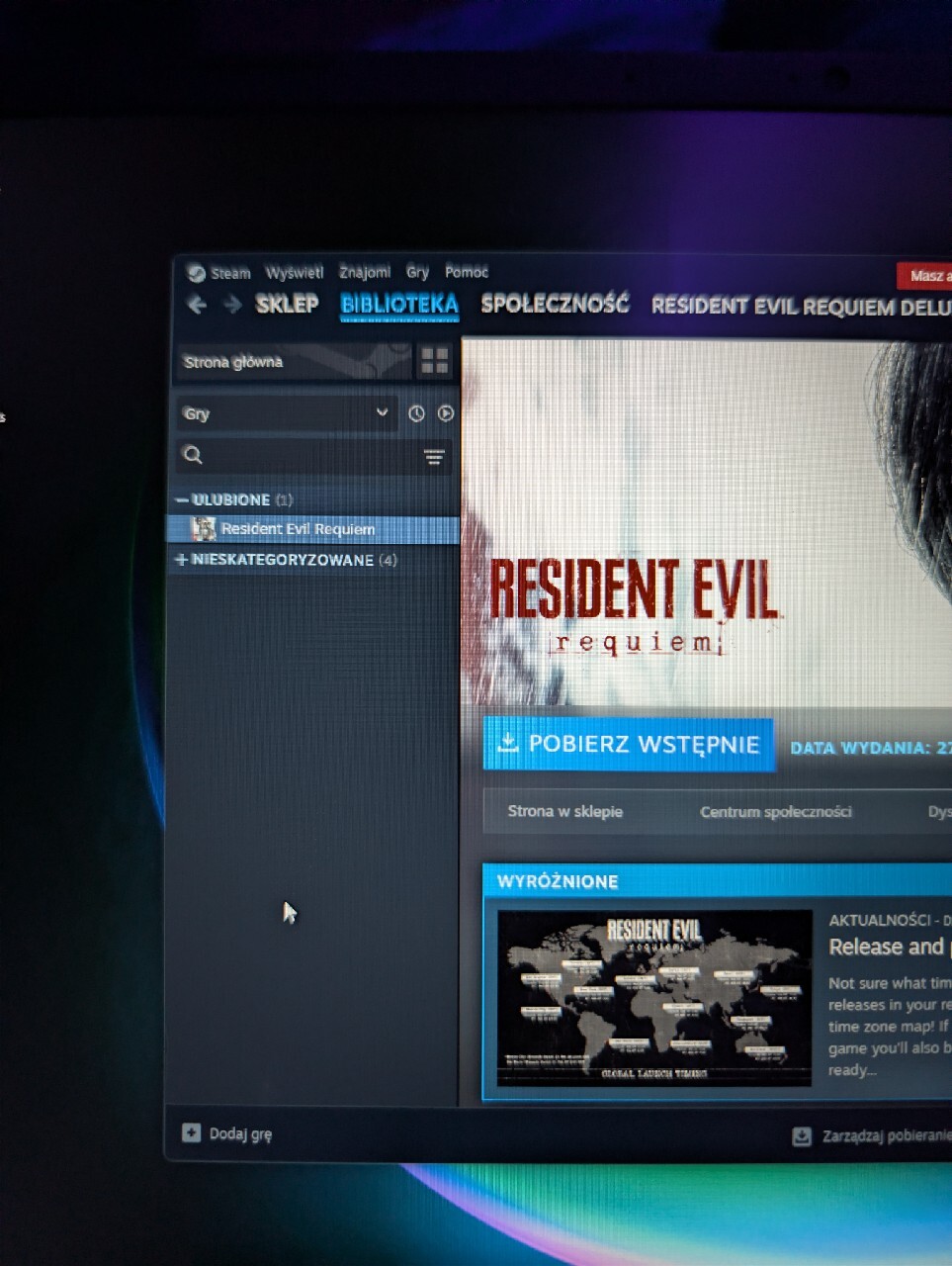Open the RESIDENT EVIL REQUIEM DELUXE tab
This screenshot has width=952, height=1266.
coord(801,307)
